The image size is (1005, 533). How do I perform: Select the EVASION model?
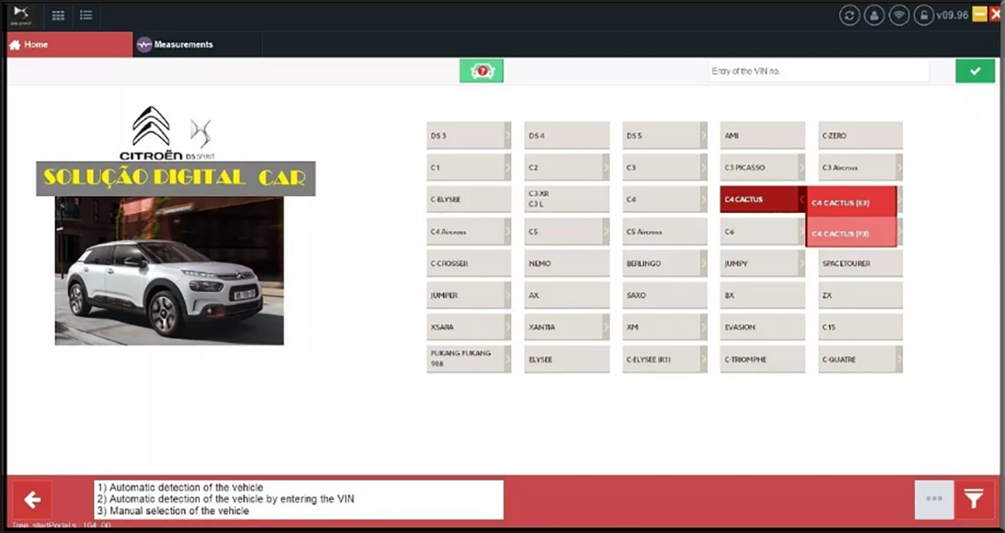[x=762, y=327]
